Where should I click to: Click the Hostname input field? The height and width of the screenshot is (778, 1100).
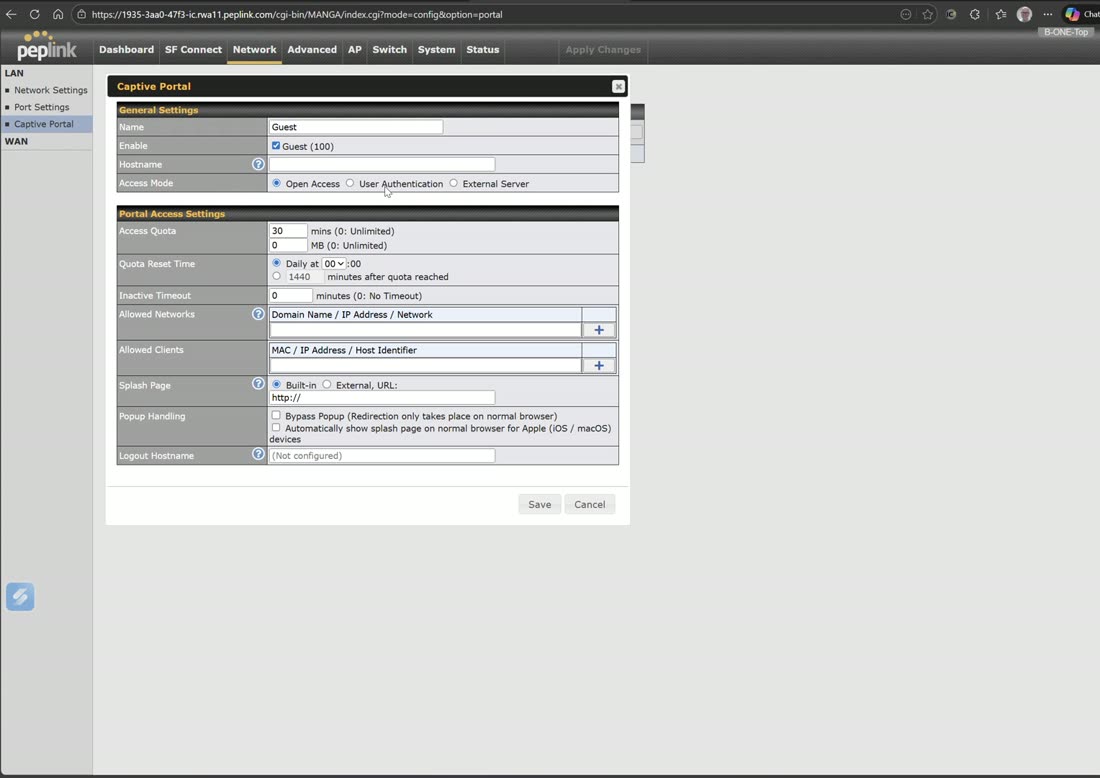tap(382, 164)
